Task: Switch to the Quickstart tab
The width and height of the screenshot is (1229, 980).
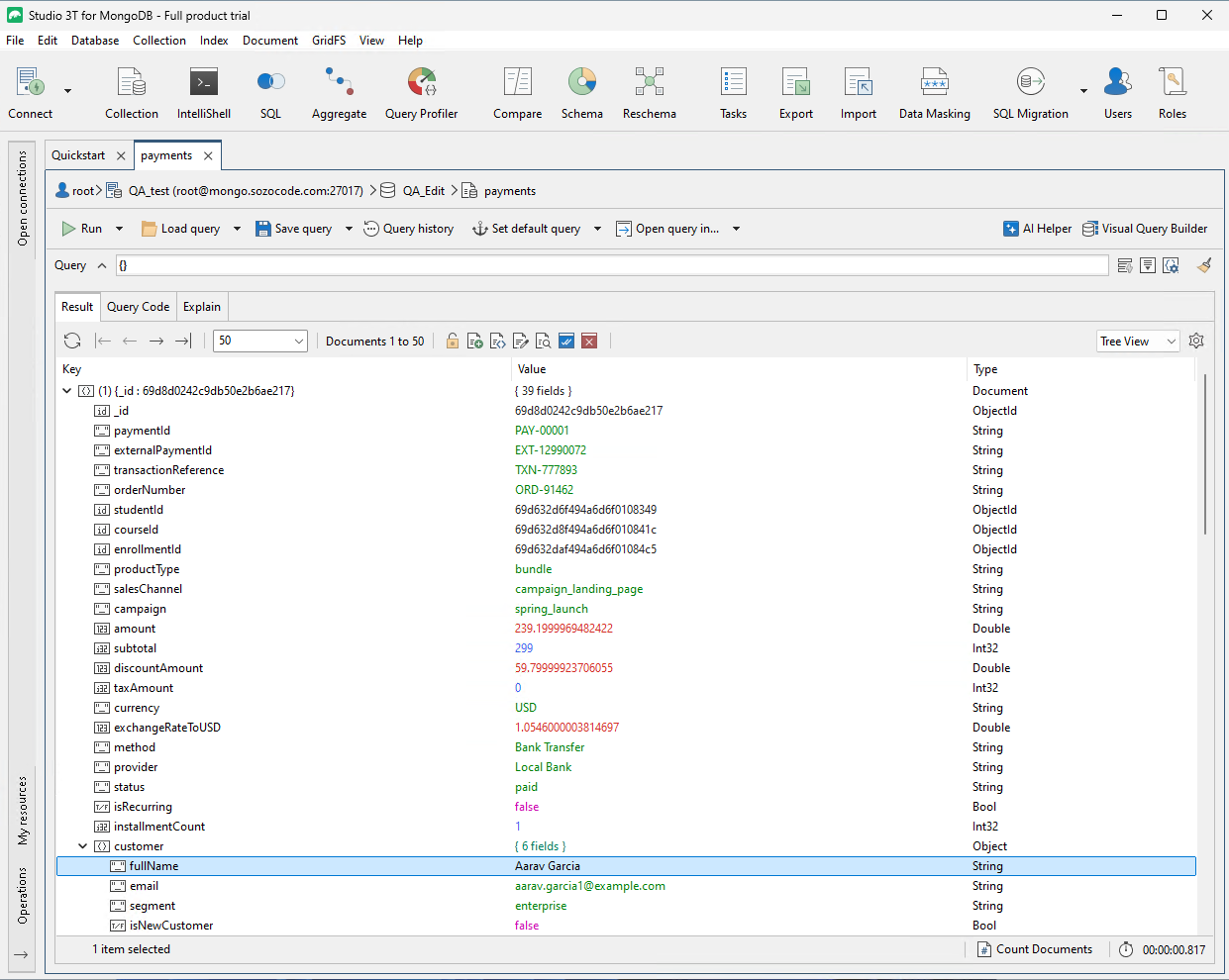Action: (78, 155)
